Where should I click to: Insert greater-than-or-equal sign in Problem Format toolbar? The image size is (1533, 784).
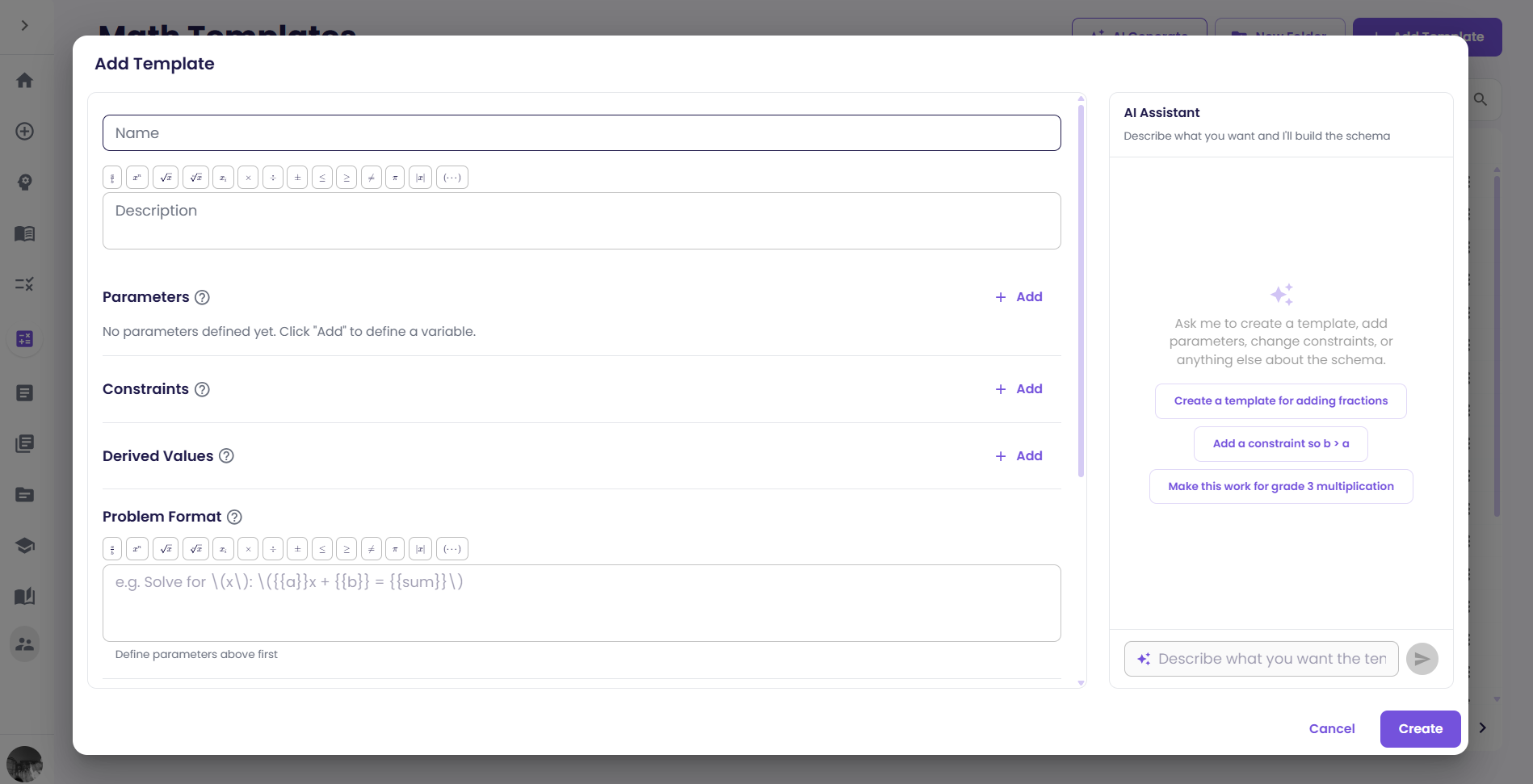click(x=346, y=549)
